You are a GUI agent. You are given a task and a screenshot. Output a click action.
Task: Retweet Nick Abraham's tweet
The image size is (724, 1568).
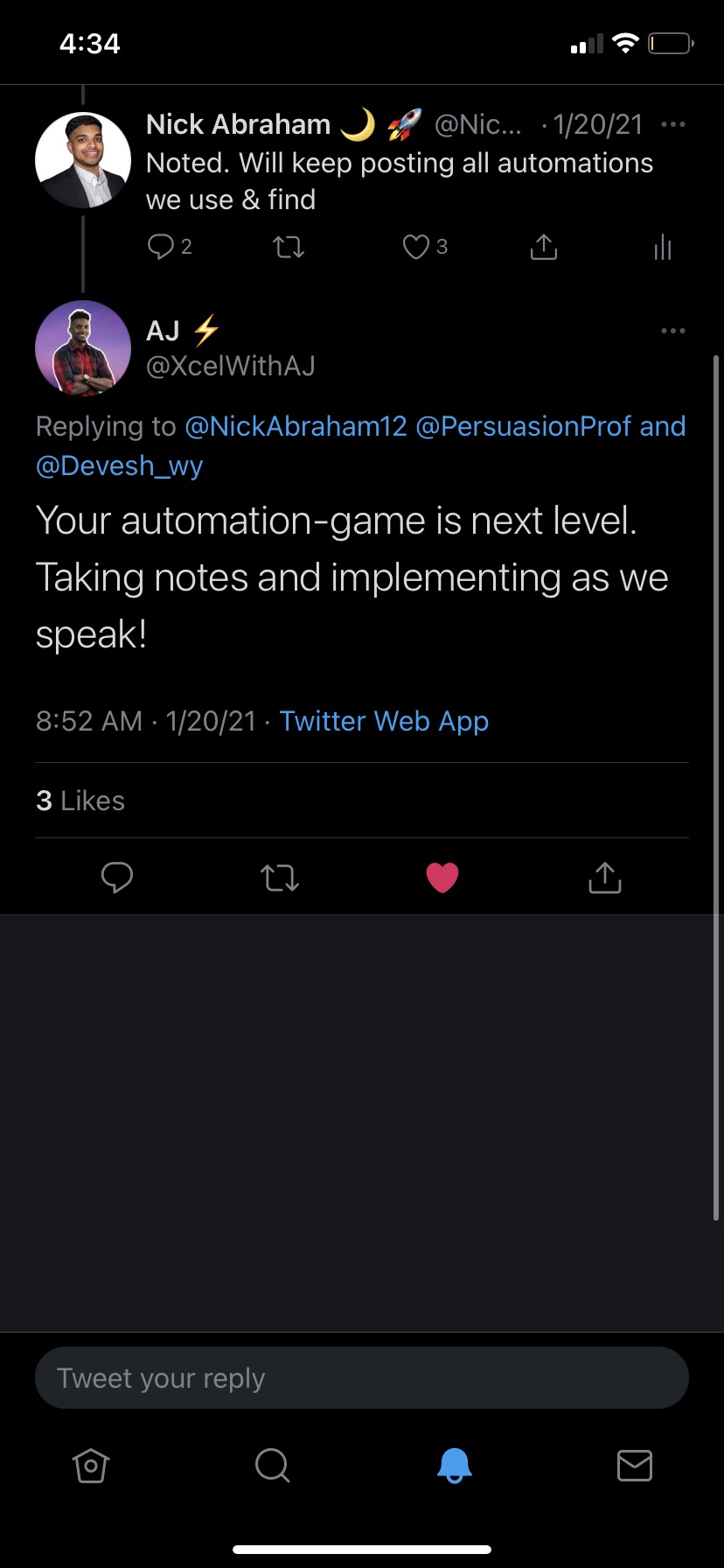[x=289, y=248]
